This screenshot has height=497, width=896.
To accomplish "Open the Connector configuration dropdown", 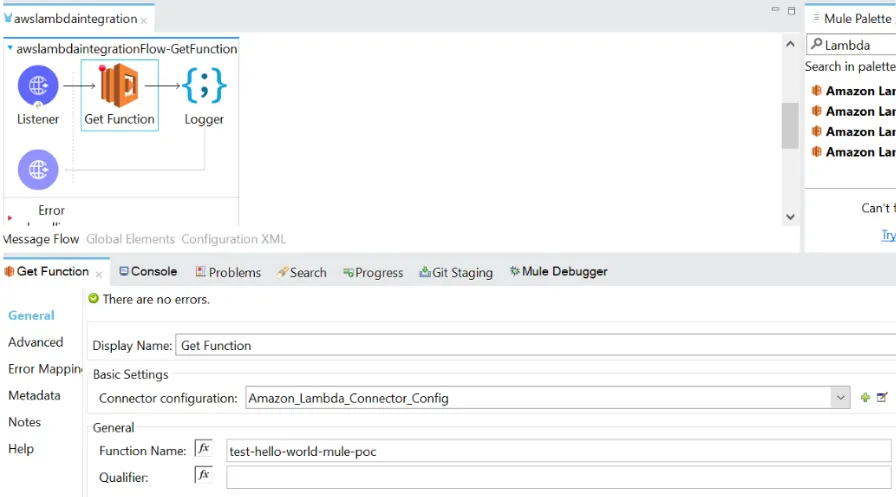I will (841, 398).
